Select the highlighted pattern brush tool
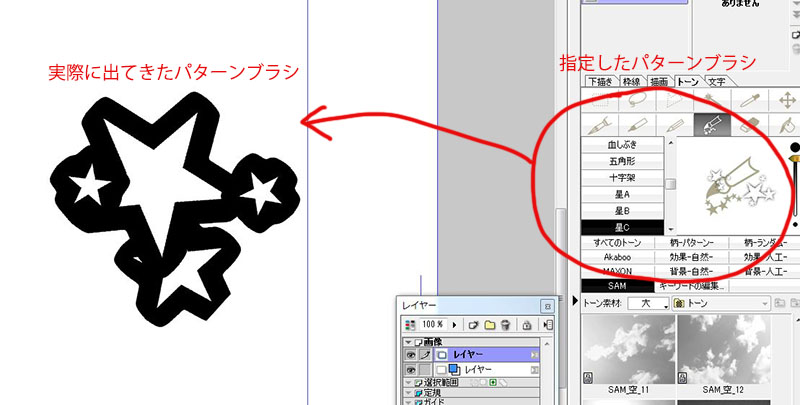Image resolution: width=800 pixels, height=405 pixels. click(712, 124)
